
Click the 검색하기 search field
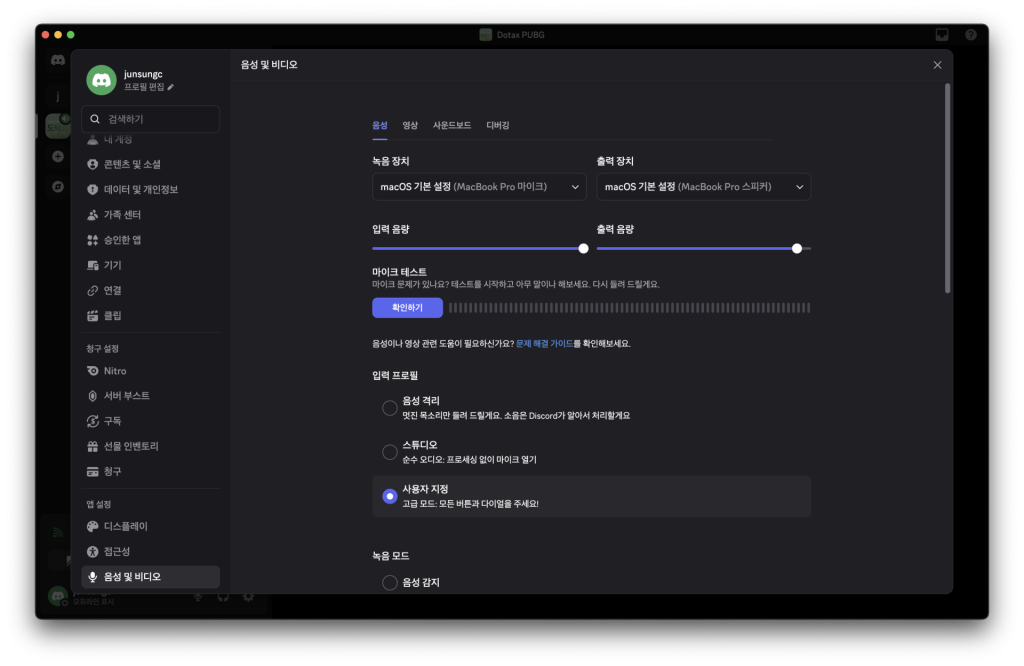(x=150, y=119)
